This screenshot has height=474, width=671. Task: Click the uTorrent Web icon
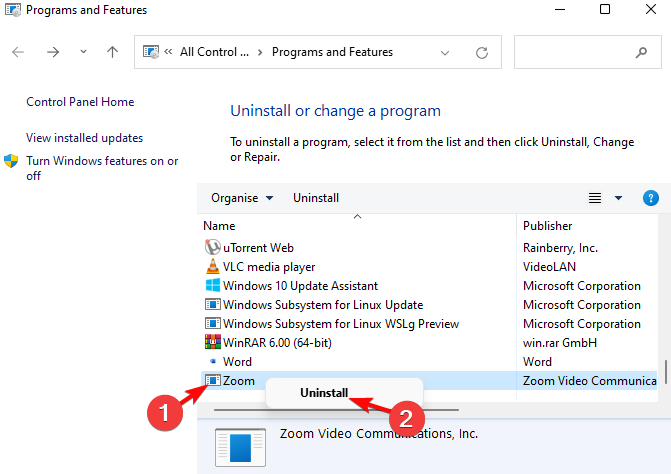pos(212,247)
